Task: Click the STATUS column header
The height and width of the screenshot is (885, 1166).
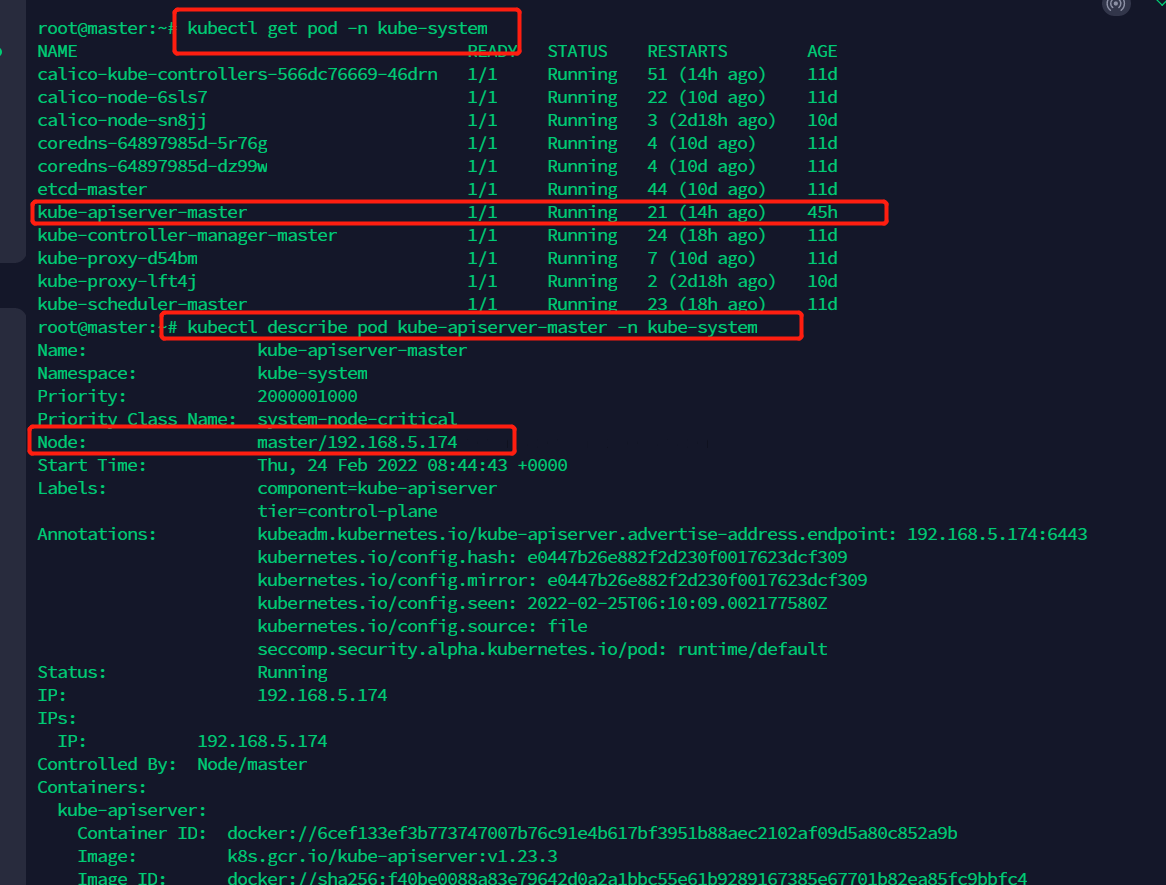Action: click(x=577, y=51)
